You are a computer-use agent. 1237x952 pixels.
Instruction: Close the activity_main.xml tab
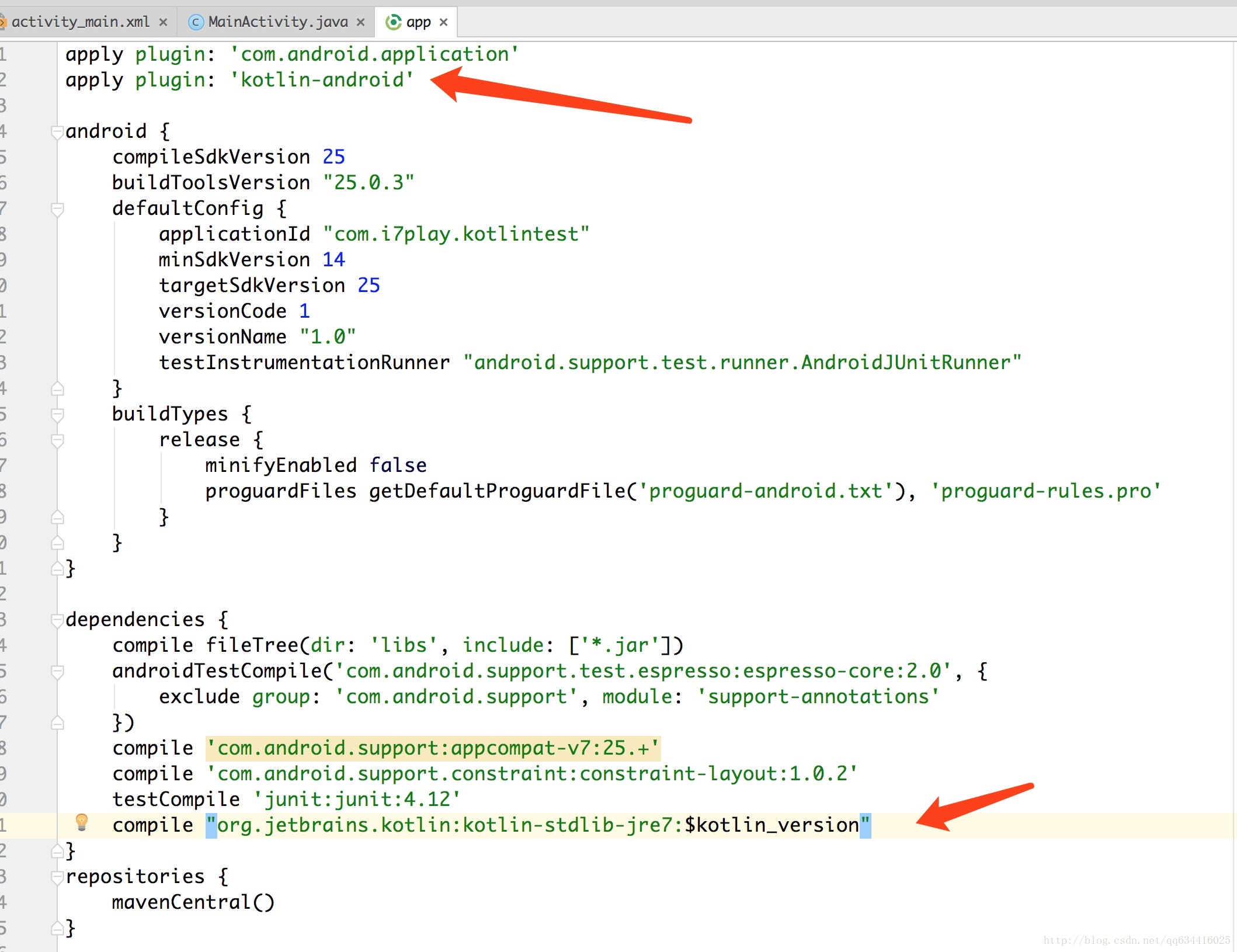[x=164, y=22]
